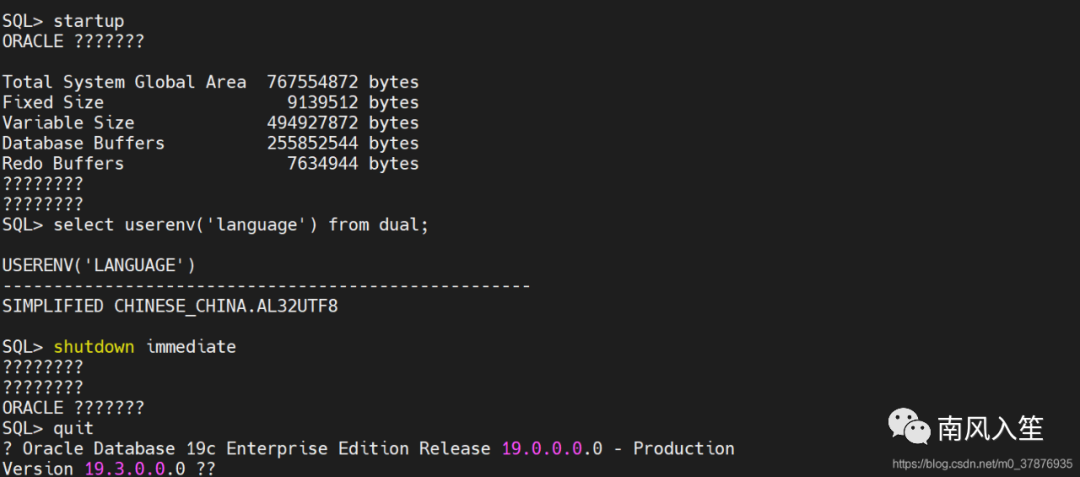Click SIMPLIFIED CHINESE_CHINA.AL32UTF8 result text
The width and height of the screenshot is (1080, 477).
tap(170, 306)
